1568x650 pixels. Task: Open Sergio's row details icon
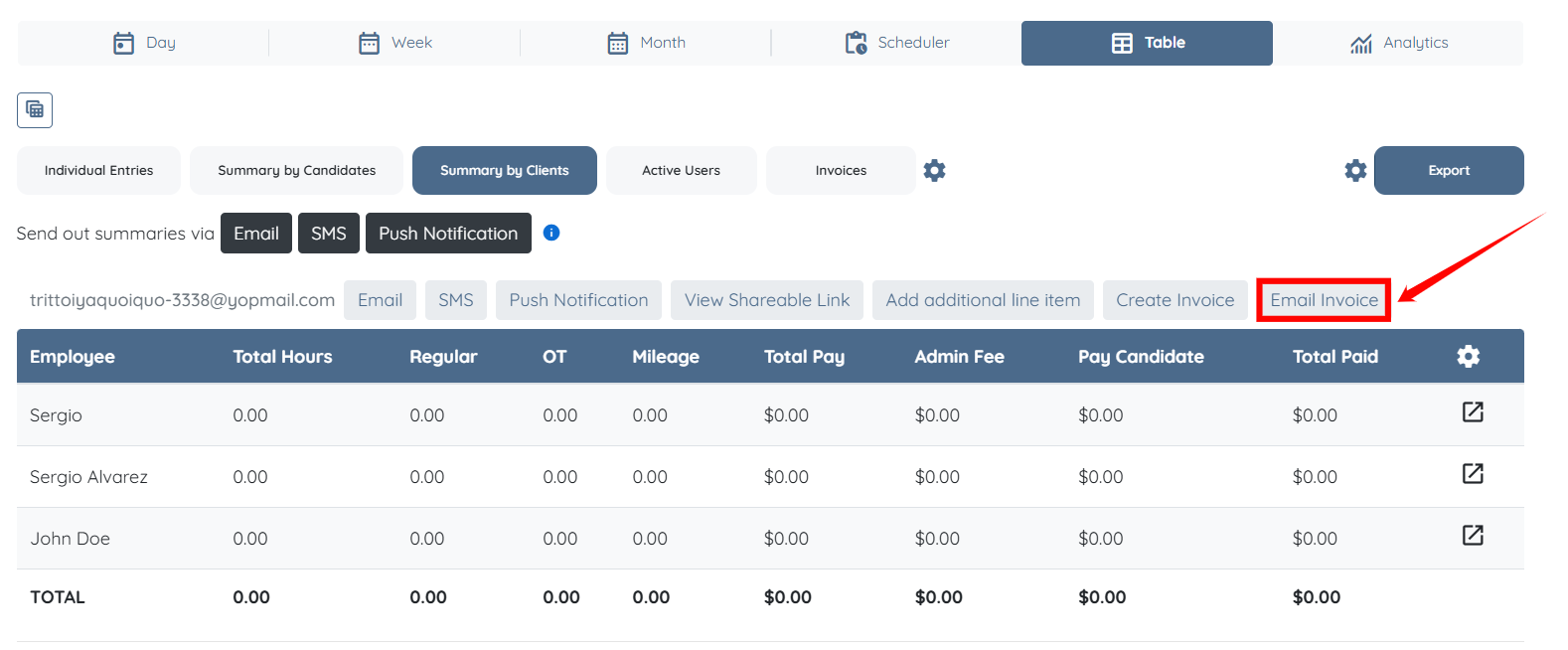pyautogui.click(x=1473, y=412)
